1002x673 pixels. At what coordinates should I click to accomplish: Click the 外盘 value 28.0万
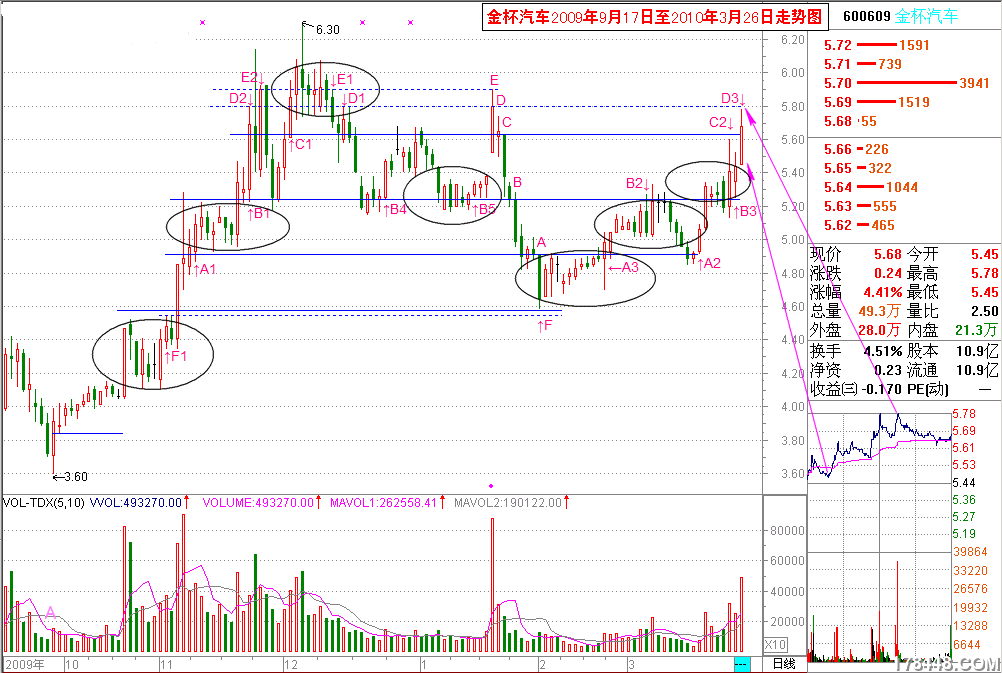click(879, 330)
